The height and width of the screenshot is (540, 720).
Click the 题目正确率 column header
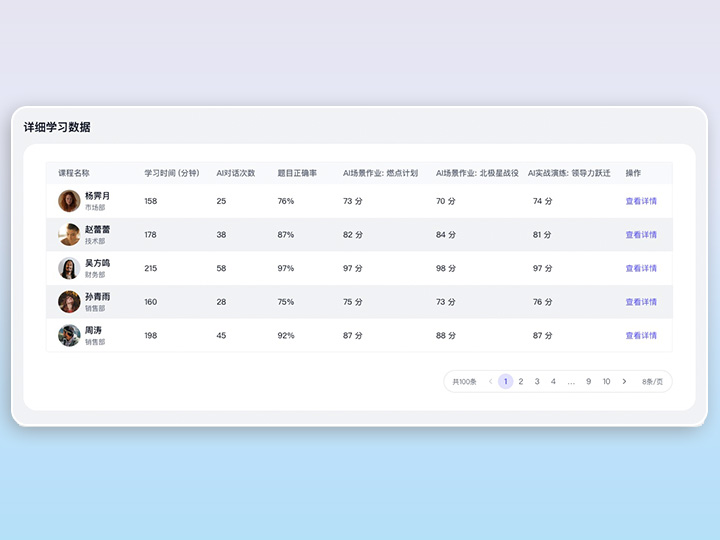[297, 173]
